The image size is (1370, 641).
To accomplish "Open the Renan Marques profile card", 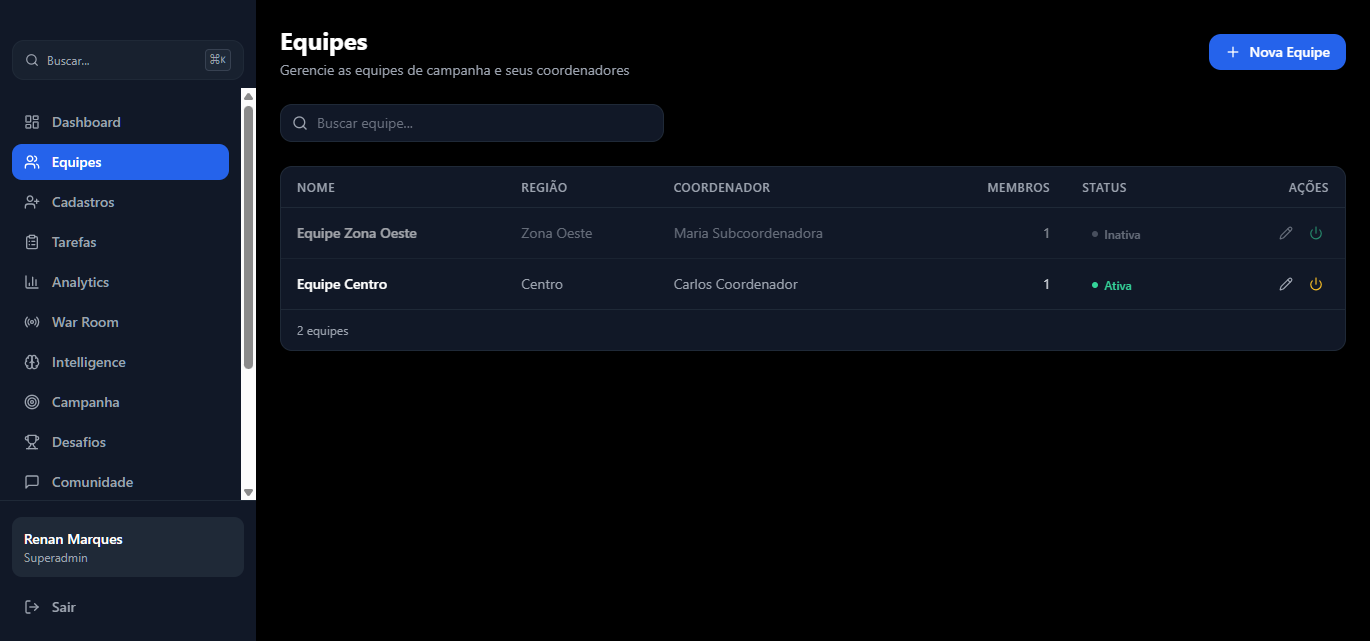I will click(x=128, y=547).
